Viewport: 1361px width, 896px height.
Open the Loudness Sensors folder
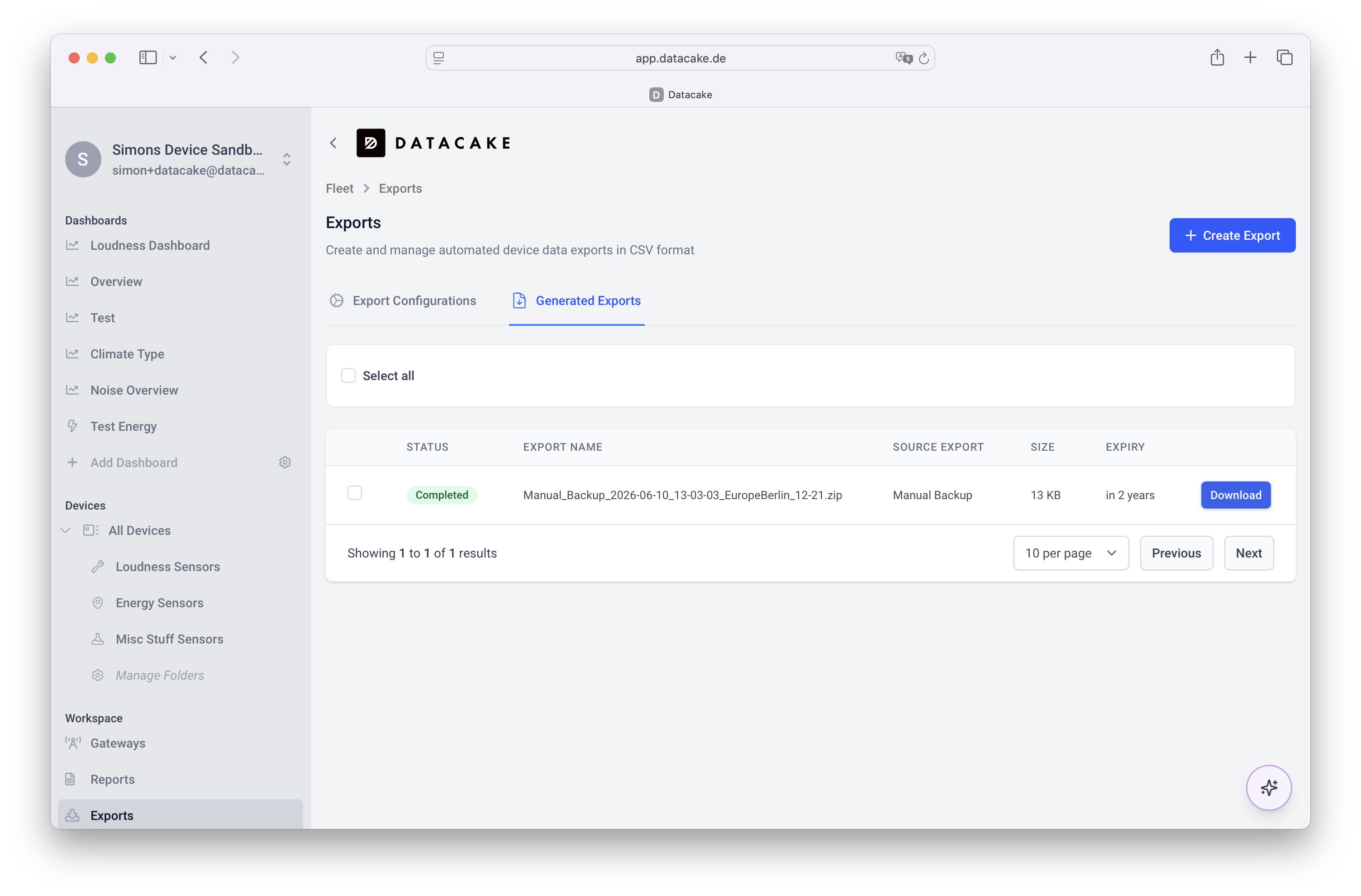click(x=167, y=567)
